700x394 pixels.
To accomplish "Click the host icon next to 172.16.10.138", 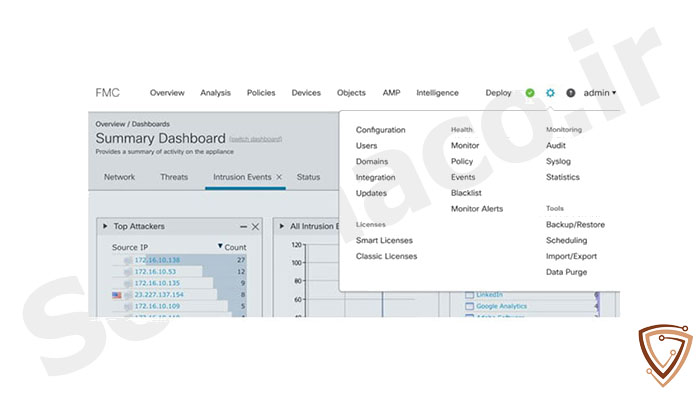I will point(128,260).
